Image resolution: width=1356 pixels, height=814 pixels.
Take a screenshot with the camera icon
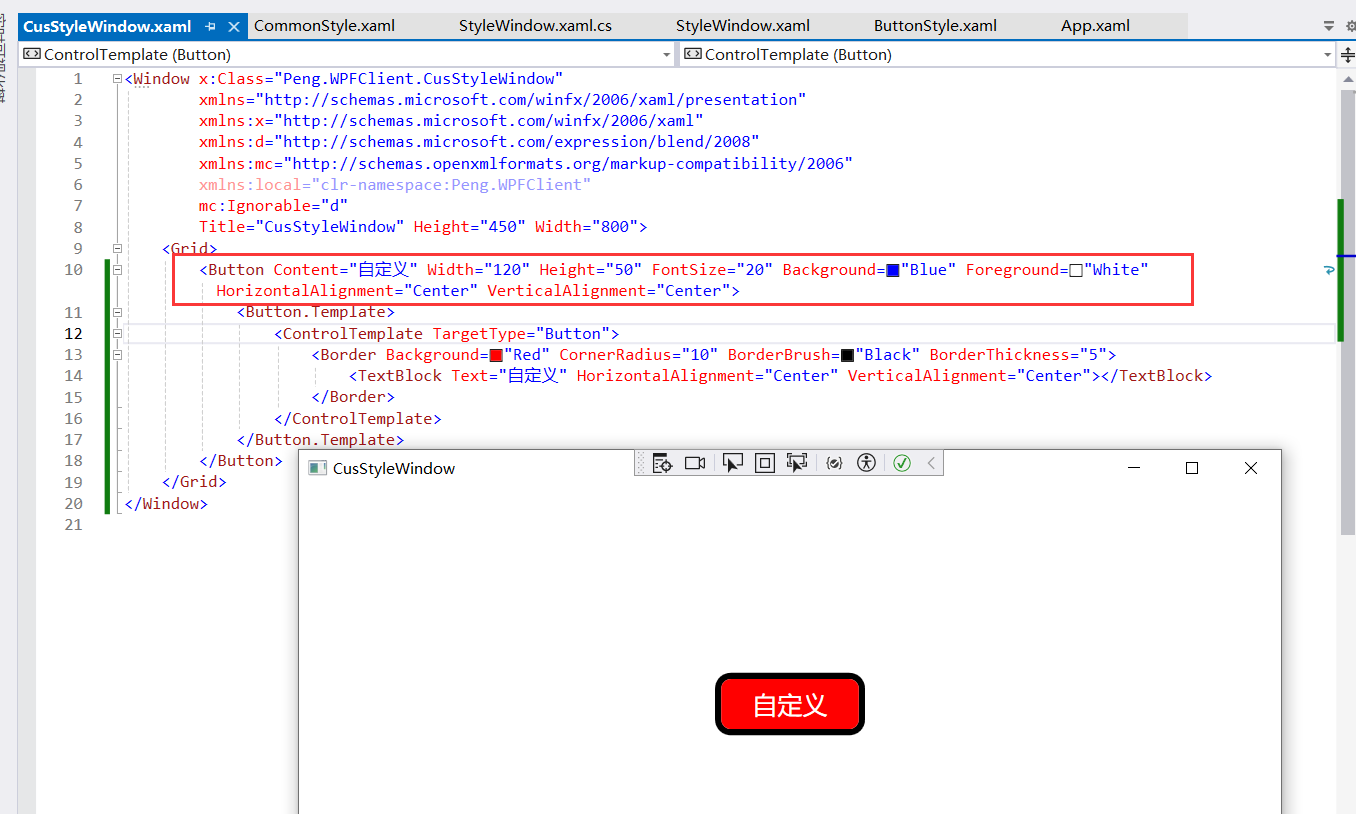click(x=695, y=462)
